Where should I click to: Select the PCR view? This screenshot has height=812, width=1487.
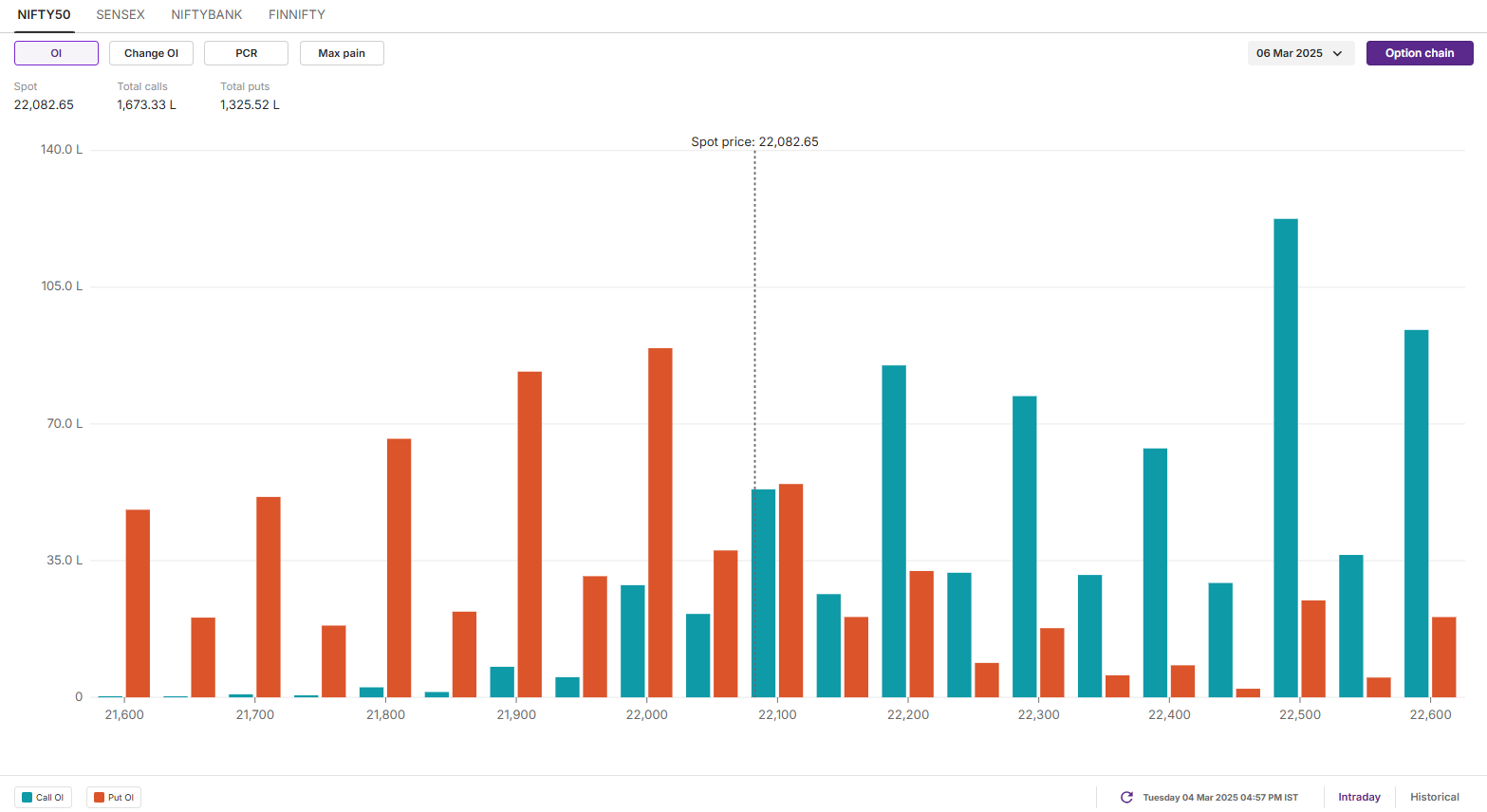pos(247,53)
